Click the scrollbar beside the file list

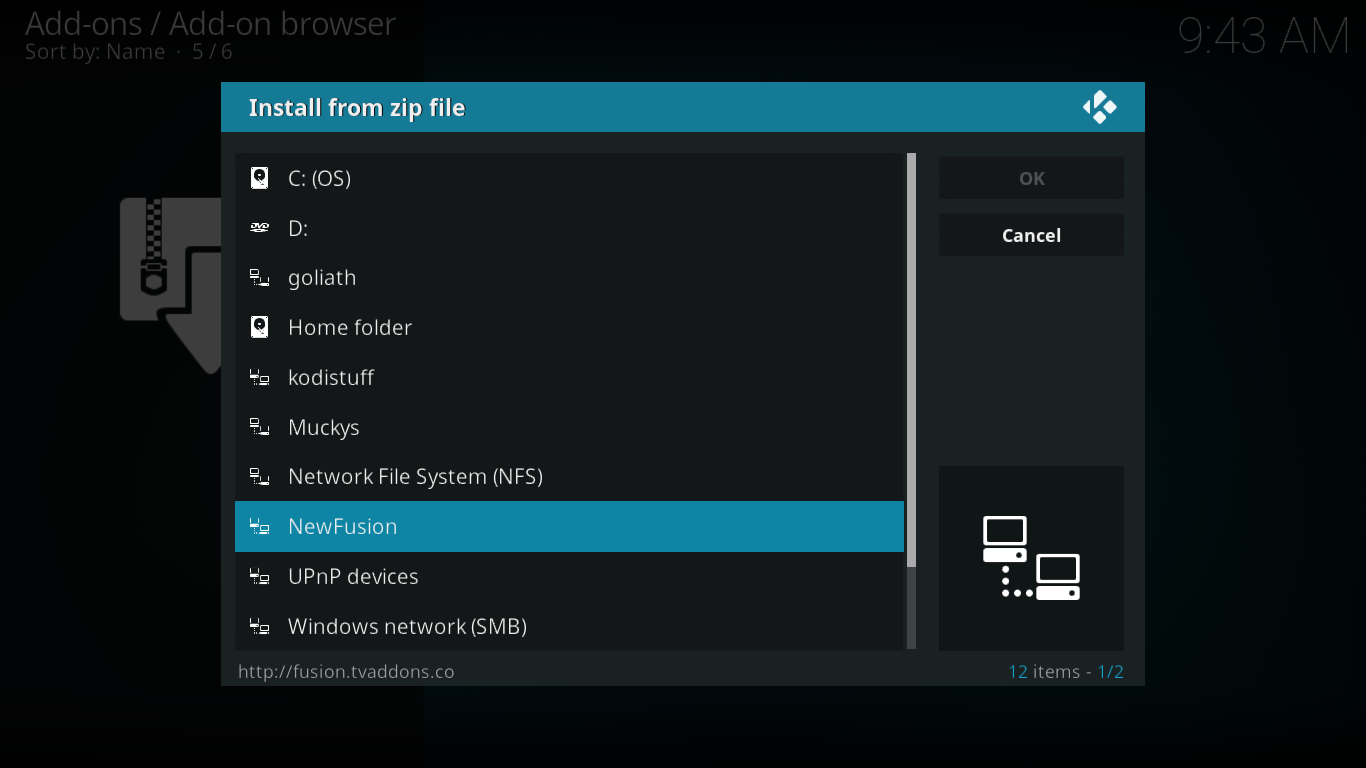911,400
